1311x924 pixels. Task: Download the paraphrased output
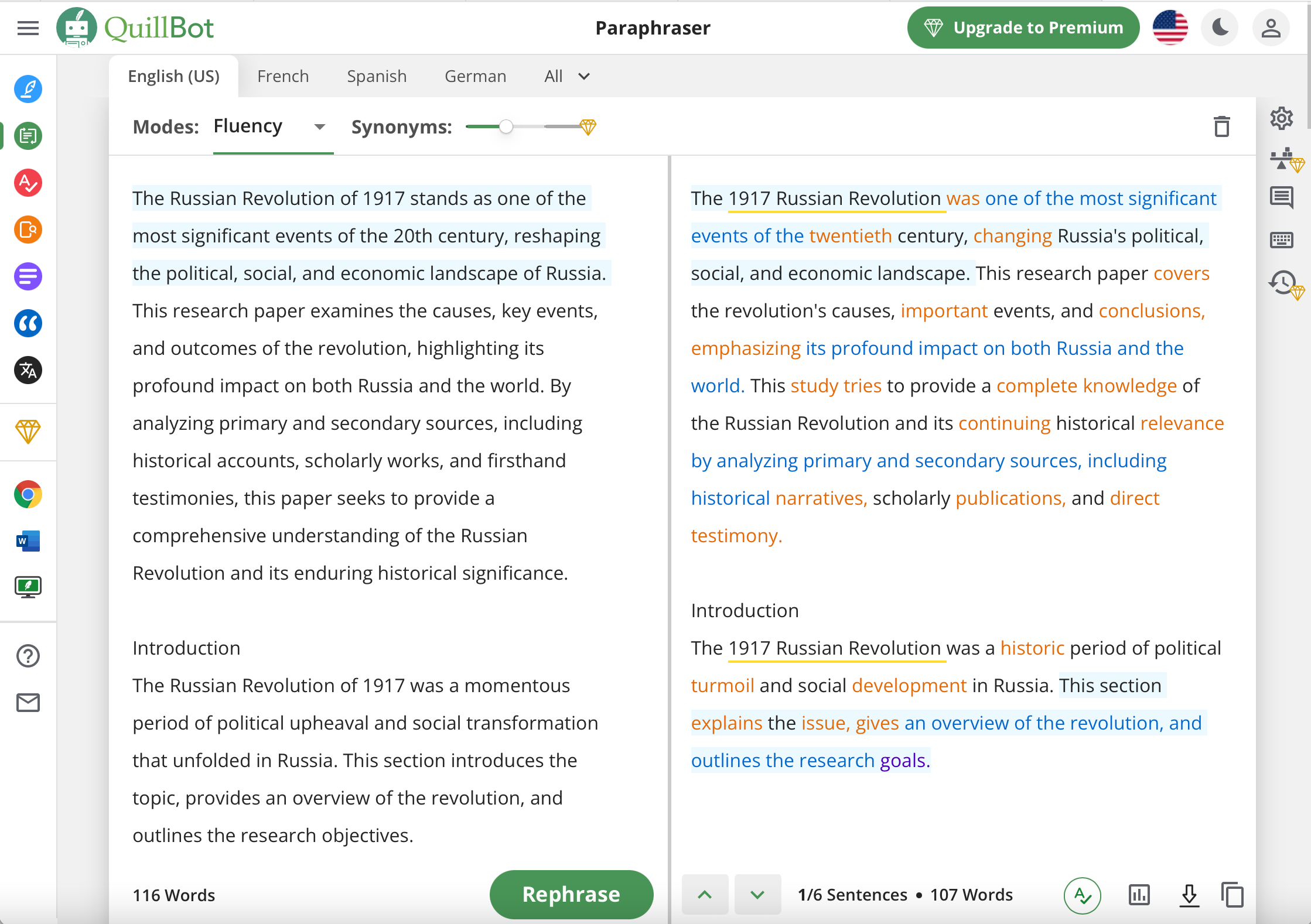[1189, 895]
